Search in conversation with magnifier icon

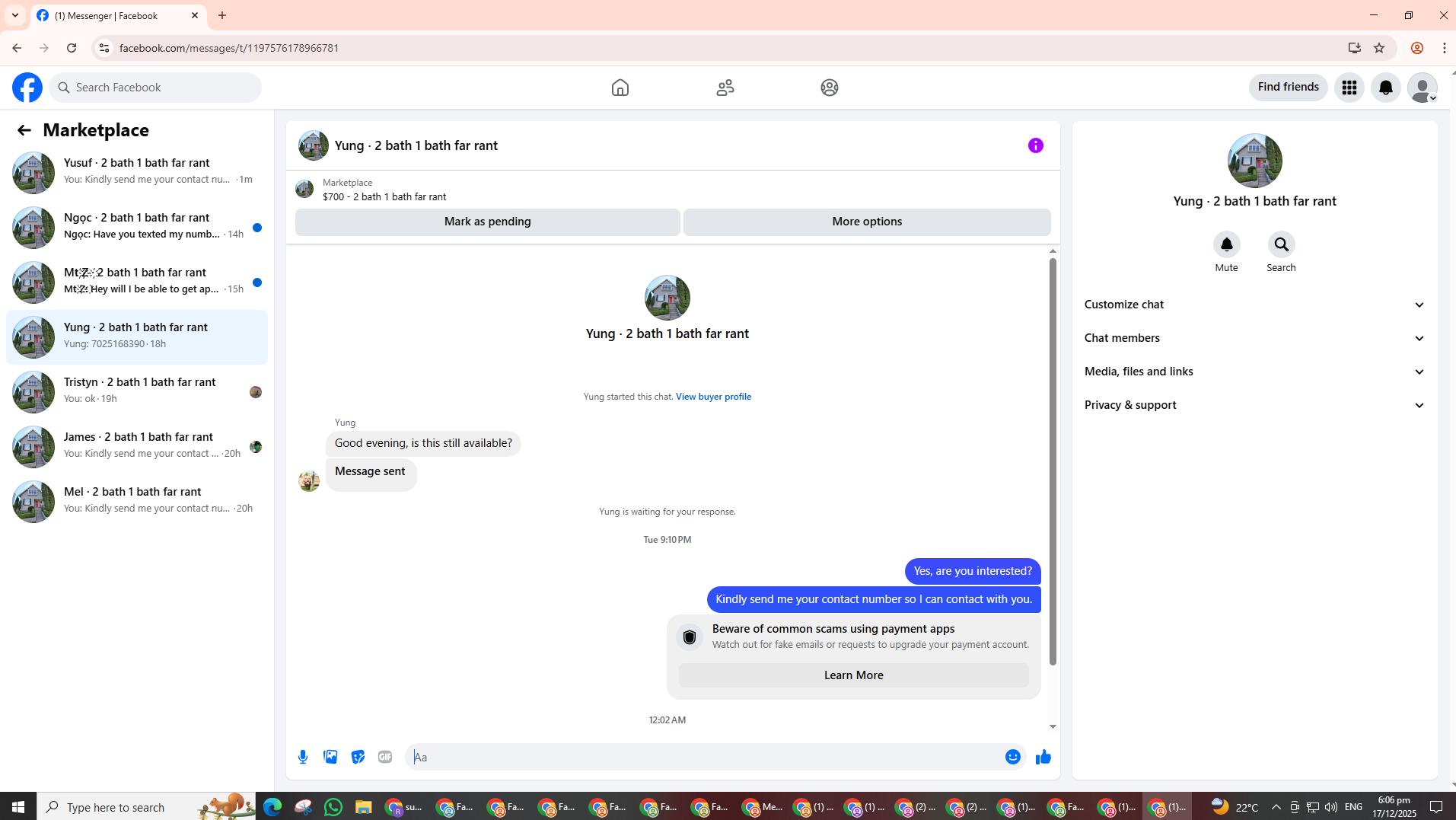tap(1282, 244)
